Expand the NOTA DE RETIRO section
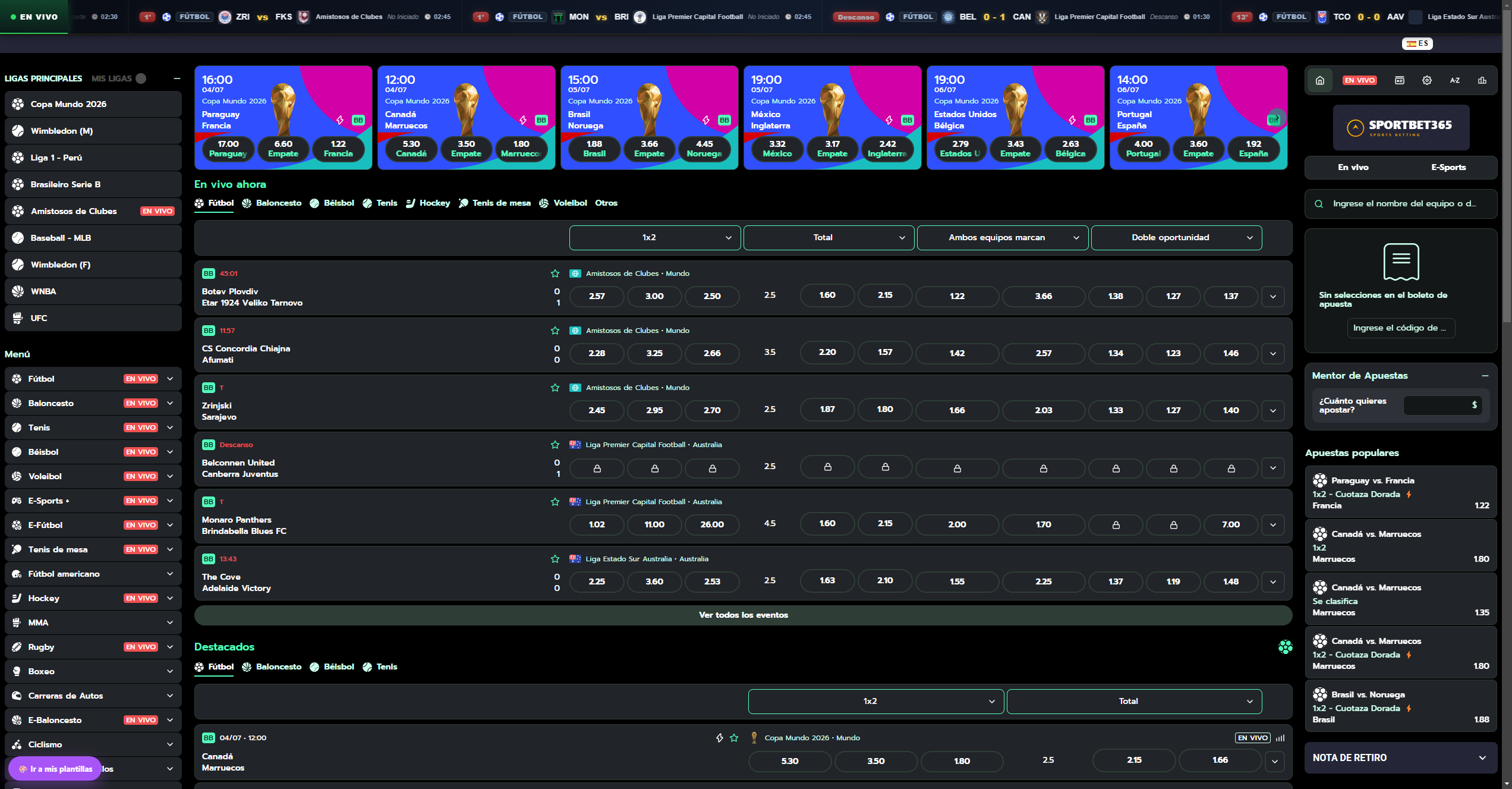Screen dimensions: 1512x789 [1401, 757]
